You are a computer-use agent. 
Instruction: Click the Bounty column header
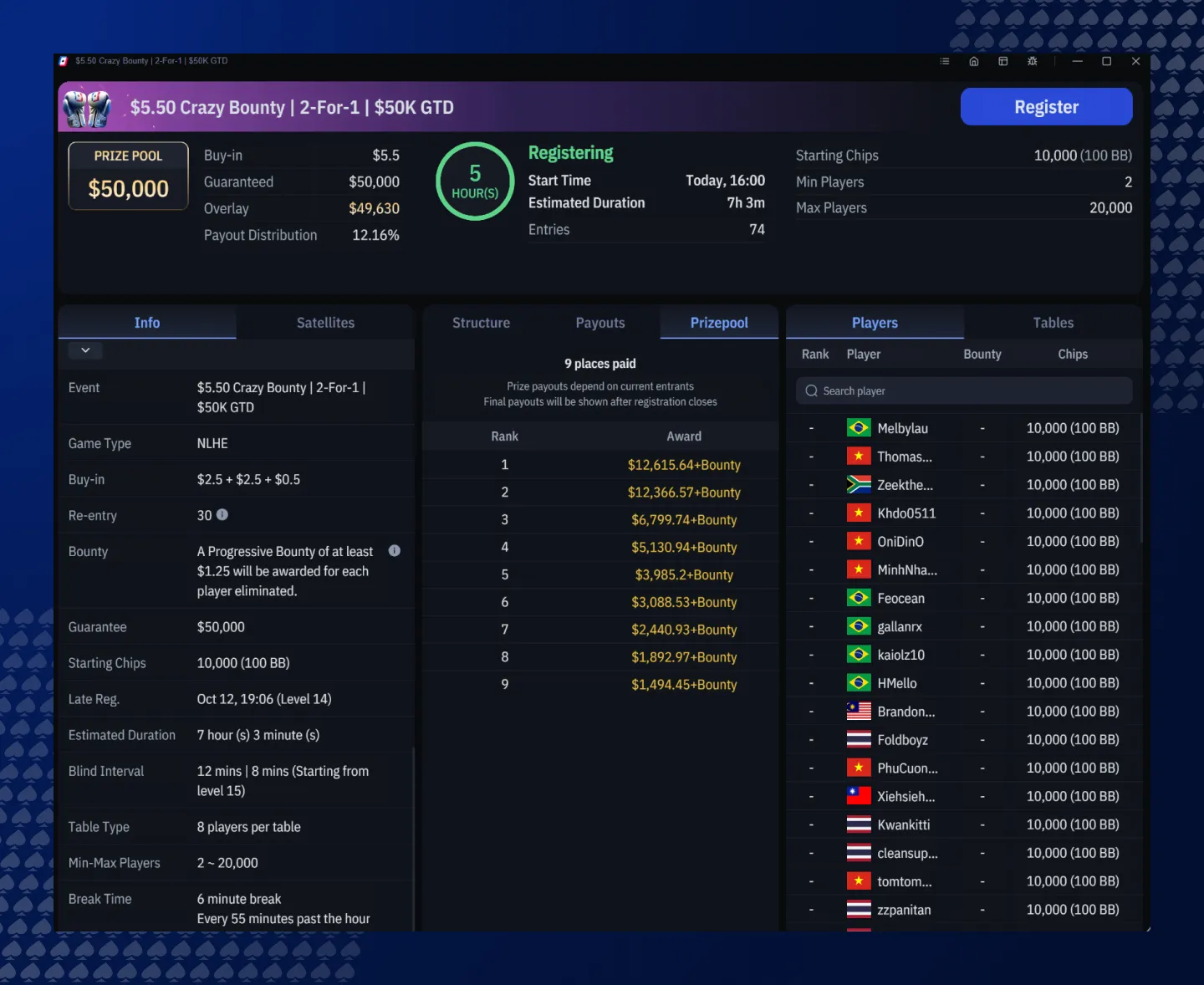click(x=982, y=355)
